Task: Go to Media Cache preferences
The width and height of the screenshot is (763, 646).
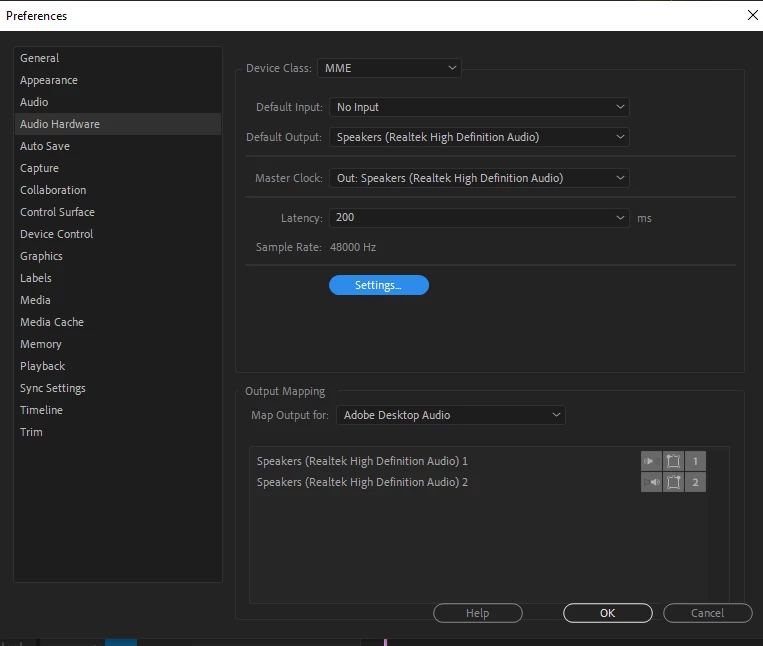Action: pyautogui.click(x=118, y=322)
